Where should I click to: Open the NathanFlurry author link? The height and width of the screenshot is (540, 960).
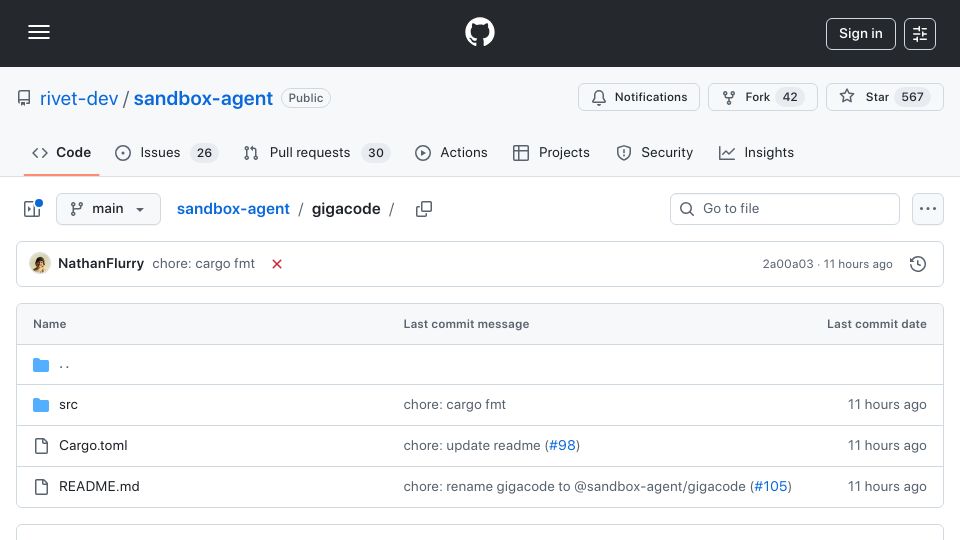click(x=101, y=263)
